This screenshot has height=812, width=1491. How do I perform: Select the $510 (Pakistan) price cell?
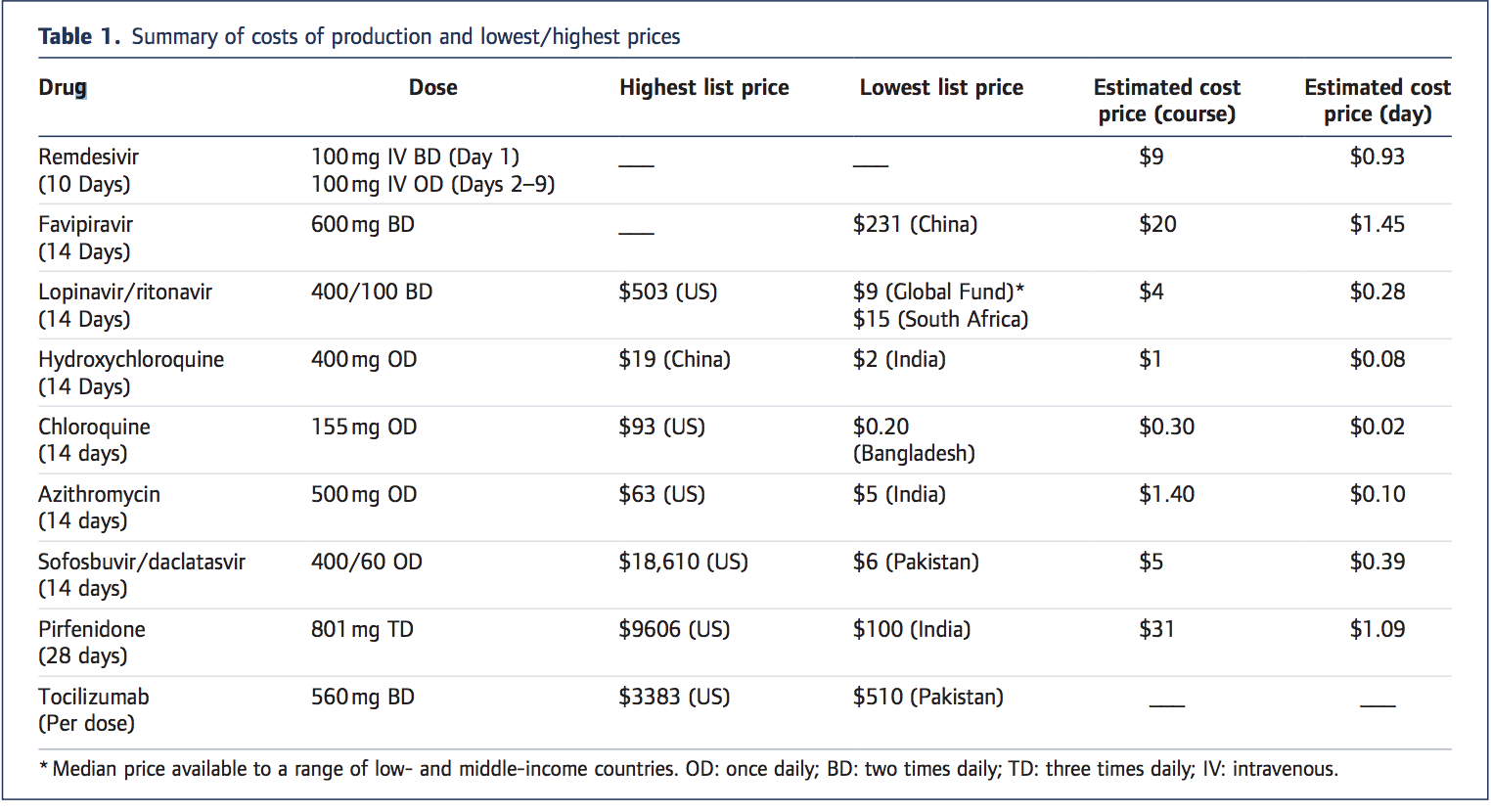coord(927,698)
